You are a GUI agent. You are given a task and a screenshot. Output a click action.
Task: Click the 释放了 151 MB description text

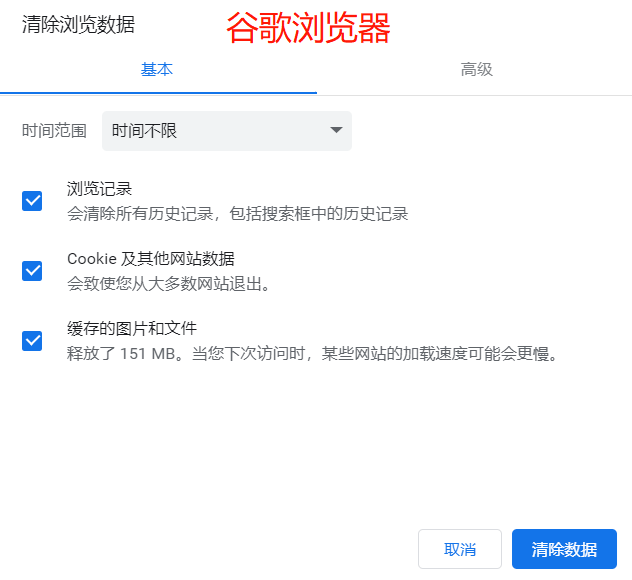313,354
